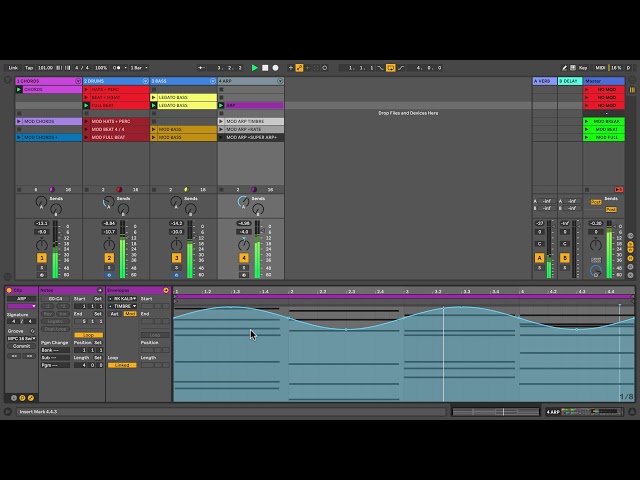Click the clip name field ARP
The height and width of the screenshot is (480, 640).
click(x=21, y=299)
